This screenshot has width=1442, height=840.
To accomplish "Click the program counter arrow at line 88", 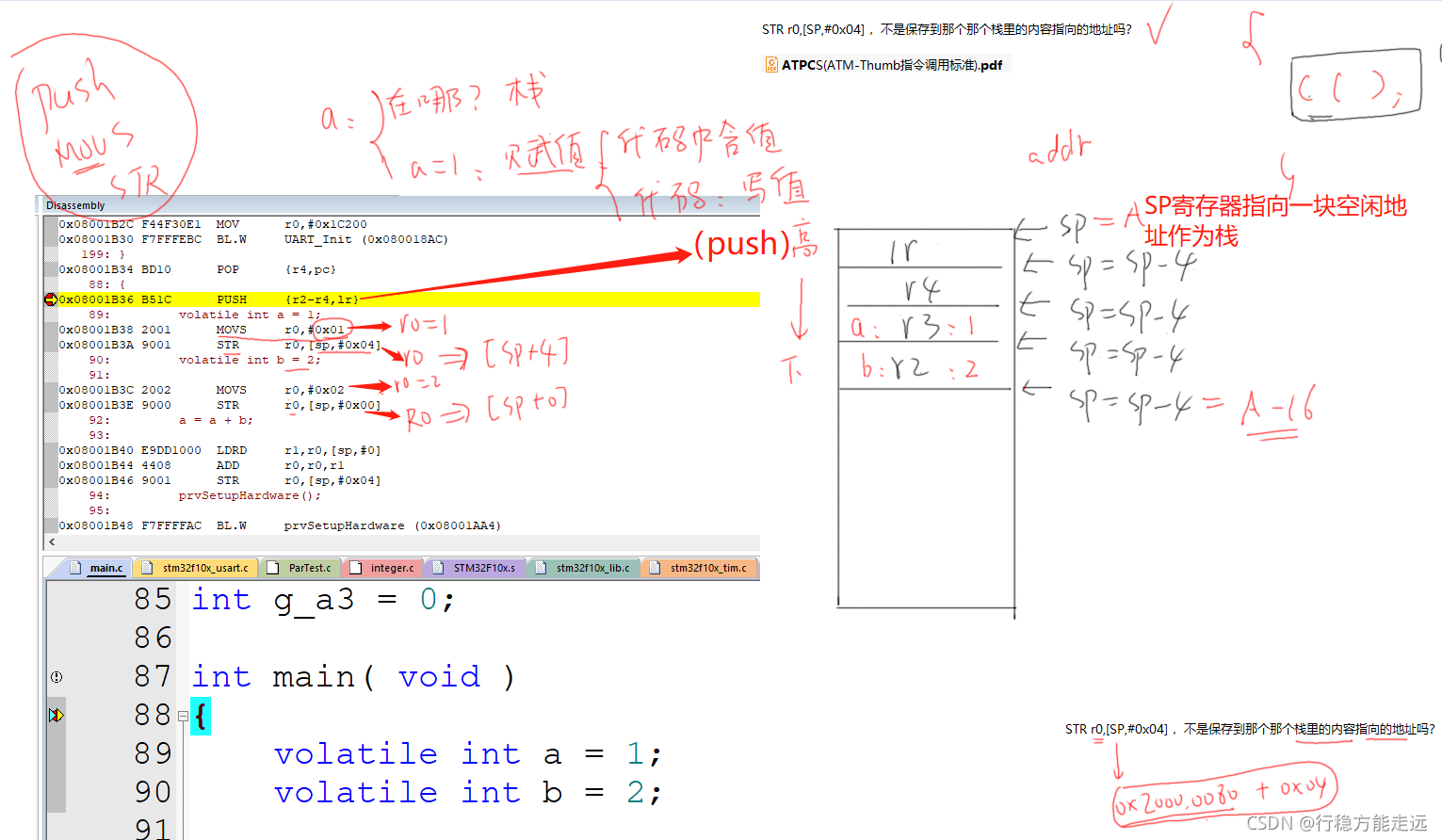I will (x=57, y=716).
